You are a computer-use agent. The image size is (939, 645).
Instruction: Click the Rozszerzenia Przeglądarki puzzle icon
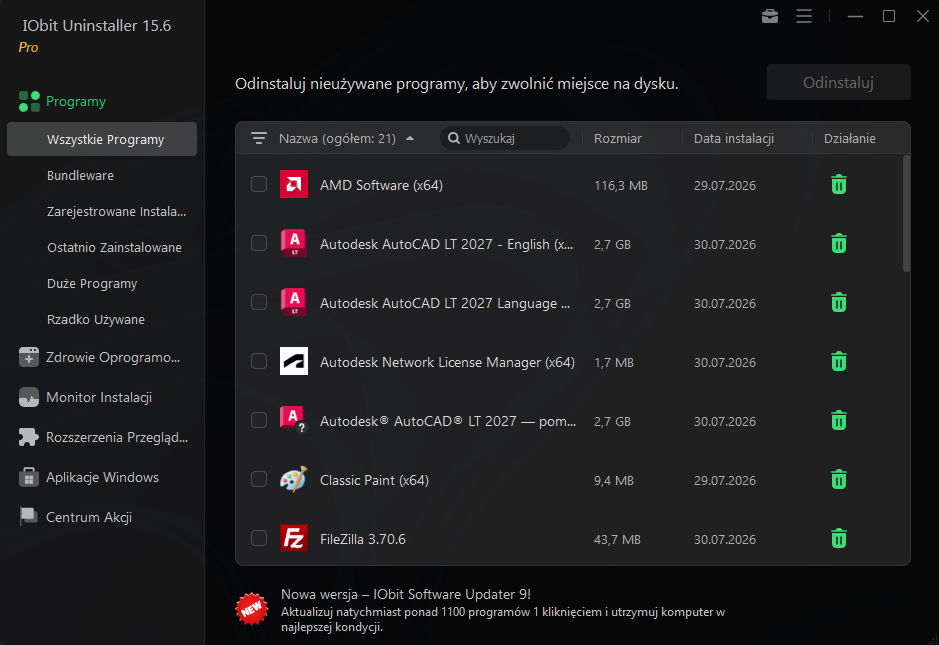tap(29, 437)
